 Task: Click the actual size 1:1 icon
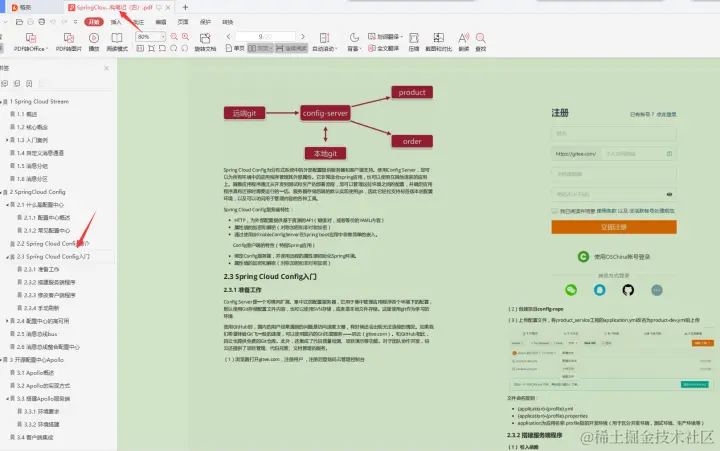(x=140, y=48)
